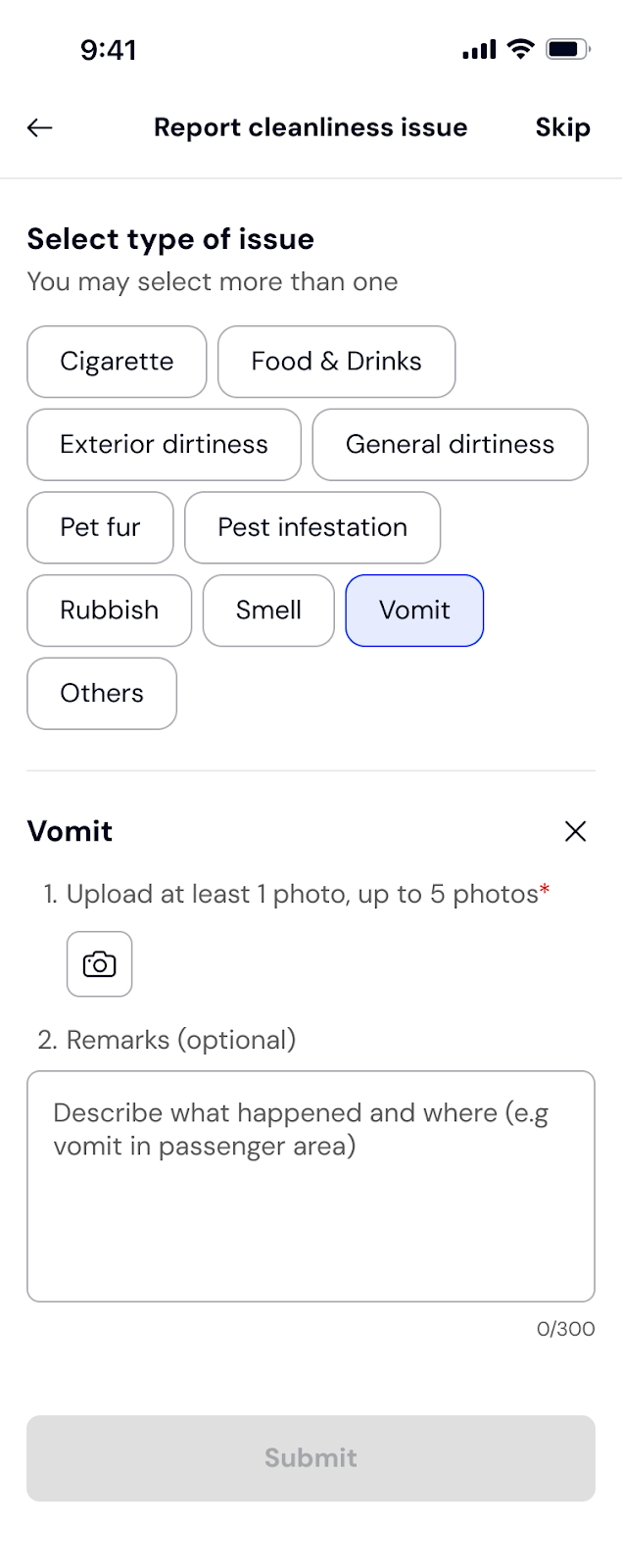Close the Vomit section with X icon
622x1568 pixels.
575,831
